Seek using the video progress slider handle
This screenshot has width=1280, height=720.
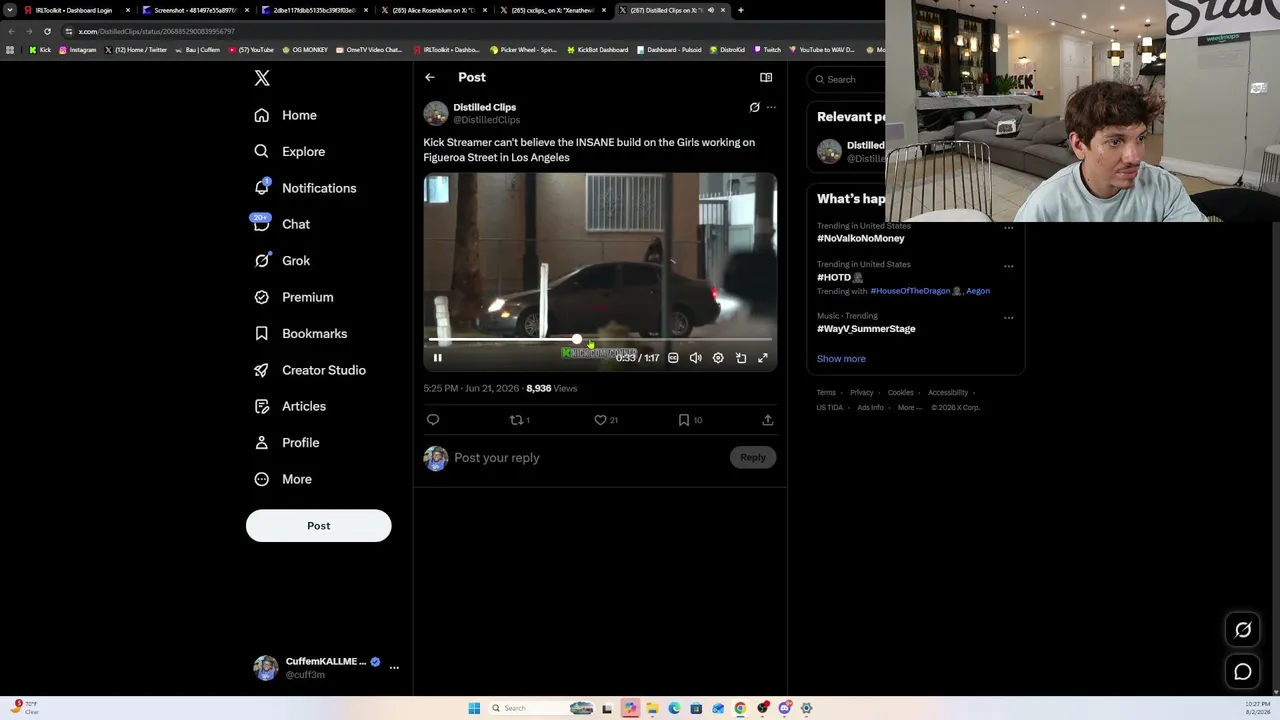tap(577, 341)
